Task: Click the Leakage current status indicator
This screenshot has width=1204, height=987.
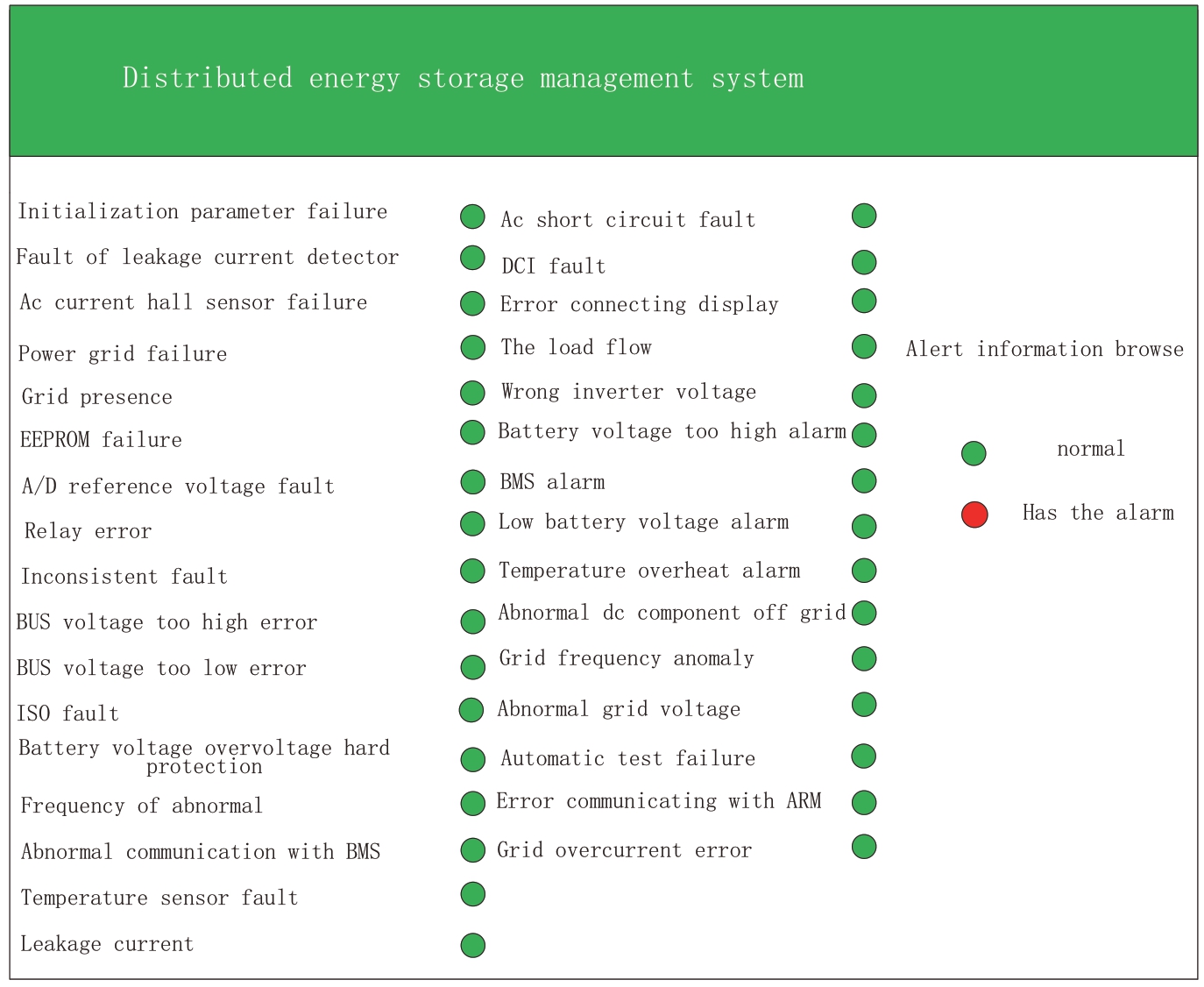Action: [472, 945]
